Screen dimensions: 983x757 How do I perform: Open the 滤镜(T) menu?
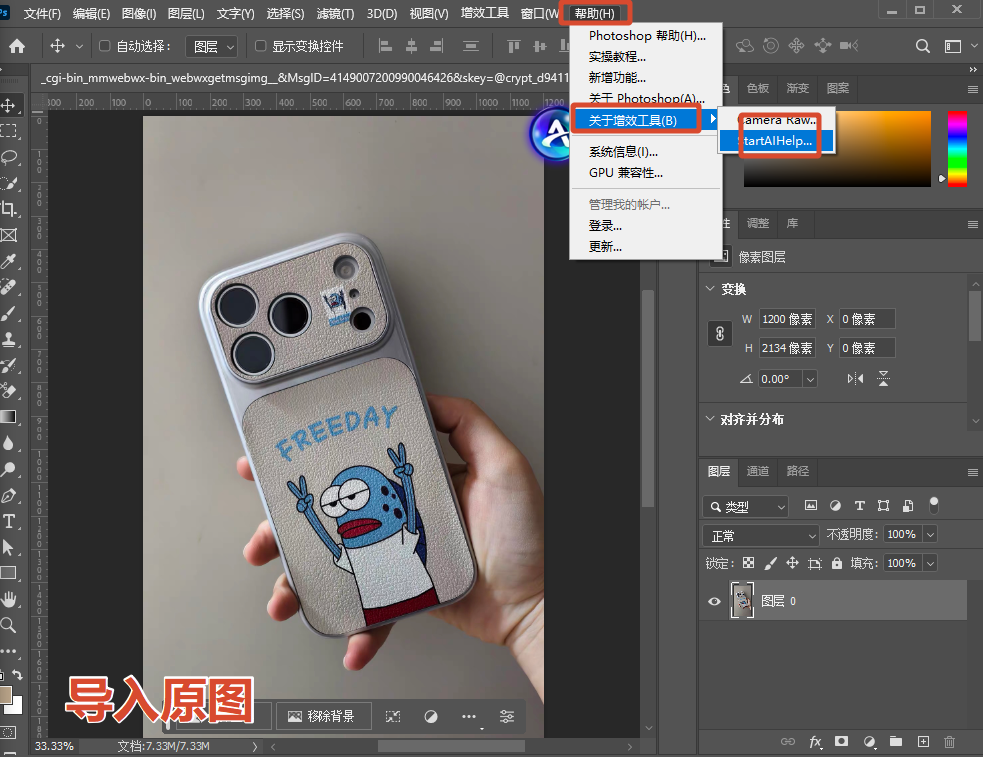pyautogui.click(x=335, y=13)
